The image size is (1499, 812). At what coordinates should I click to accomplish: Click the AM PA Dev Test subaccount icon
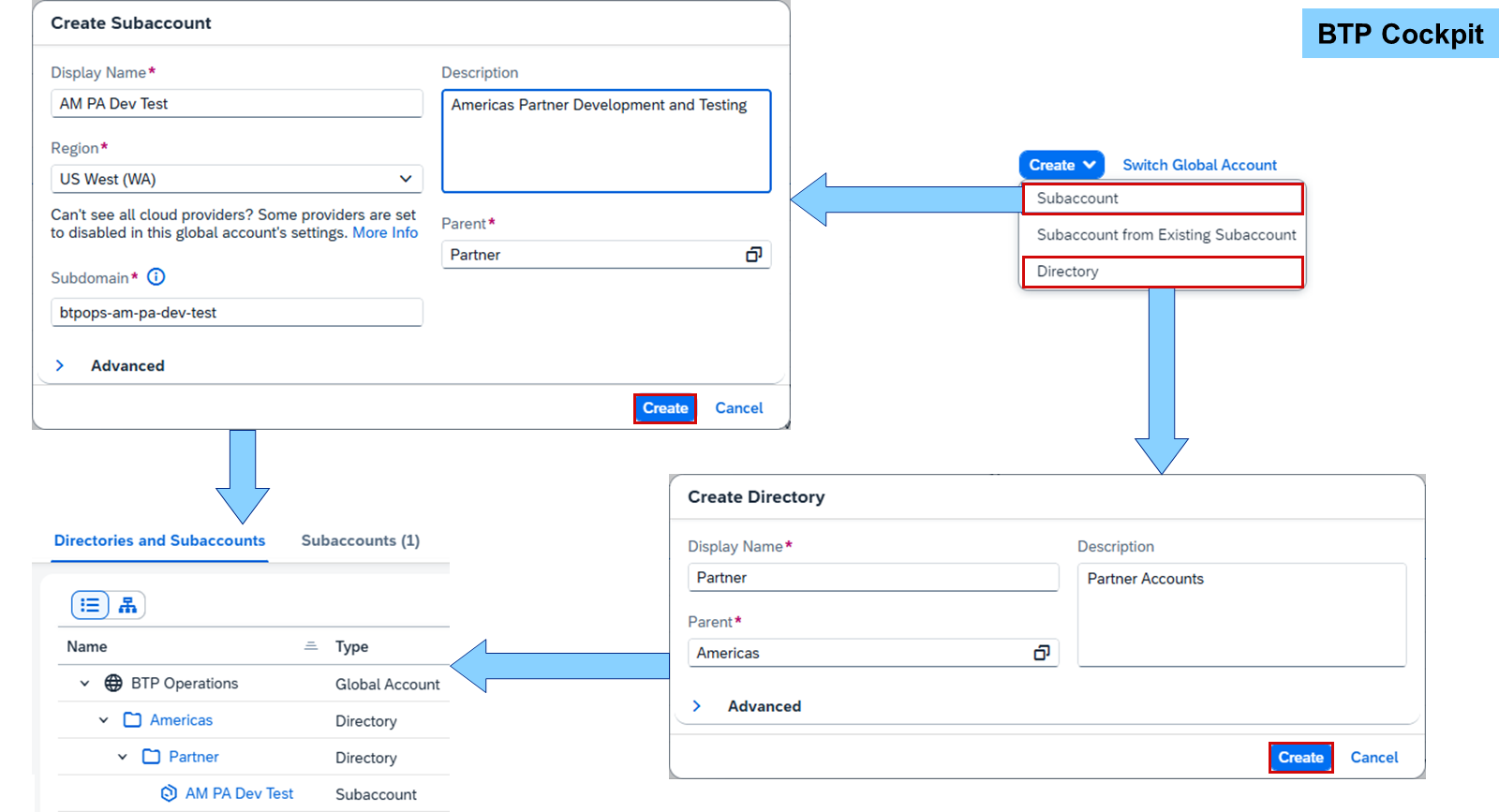click(169, 793)
